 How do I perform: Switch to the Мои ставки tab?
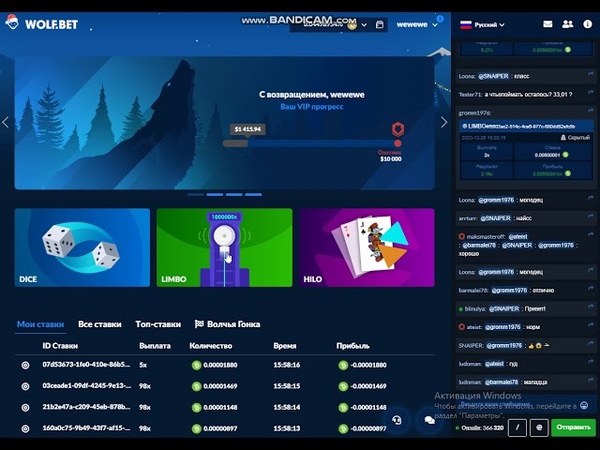[40, 324]
